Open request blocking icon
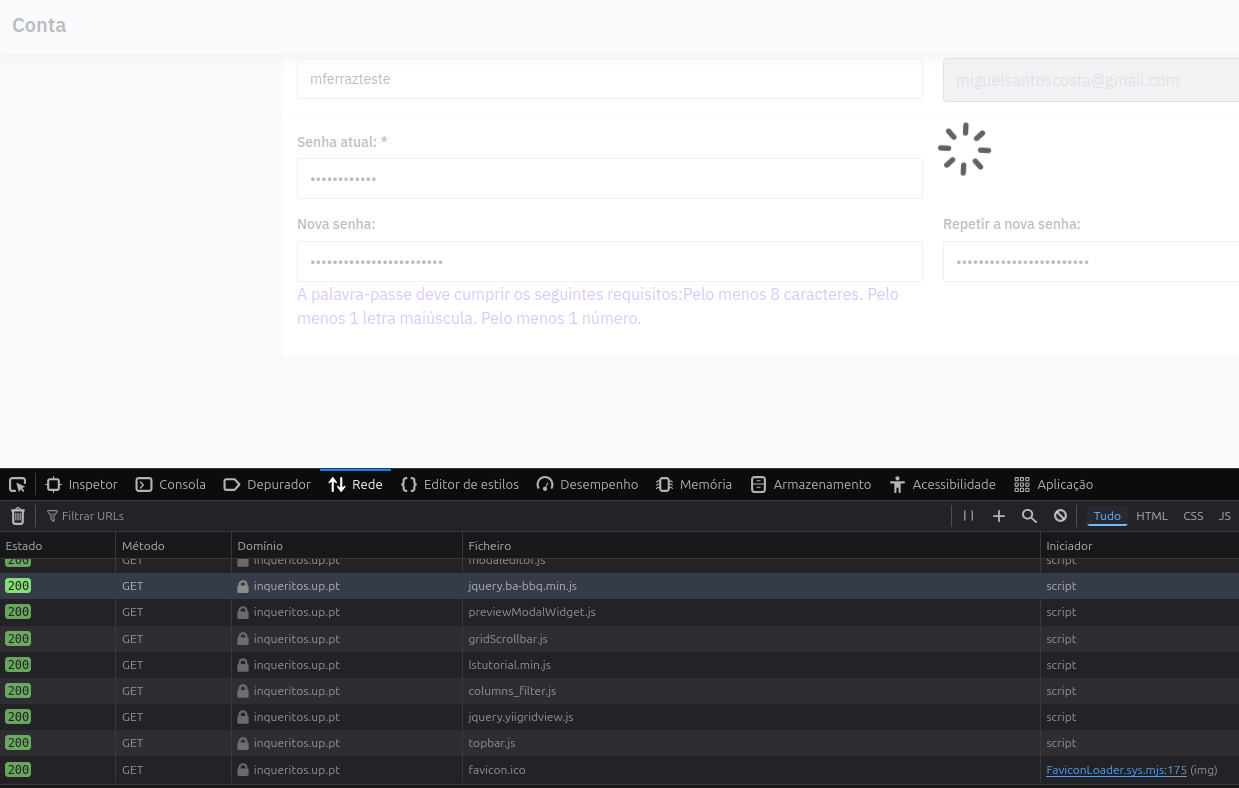The image size is (1239, 788). pos(1060,516)
